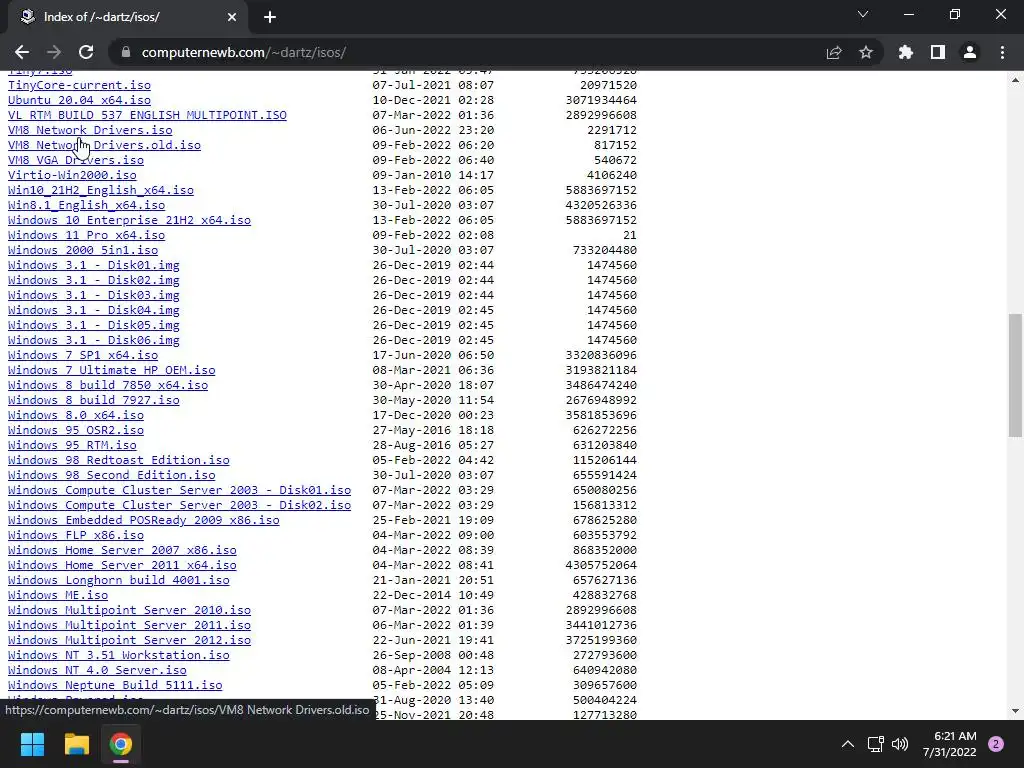Open Windows_7_SP1_x64.iso link
1024x768 pixels.
83,355
